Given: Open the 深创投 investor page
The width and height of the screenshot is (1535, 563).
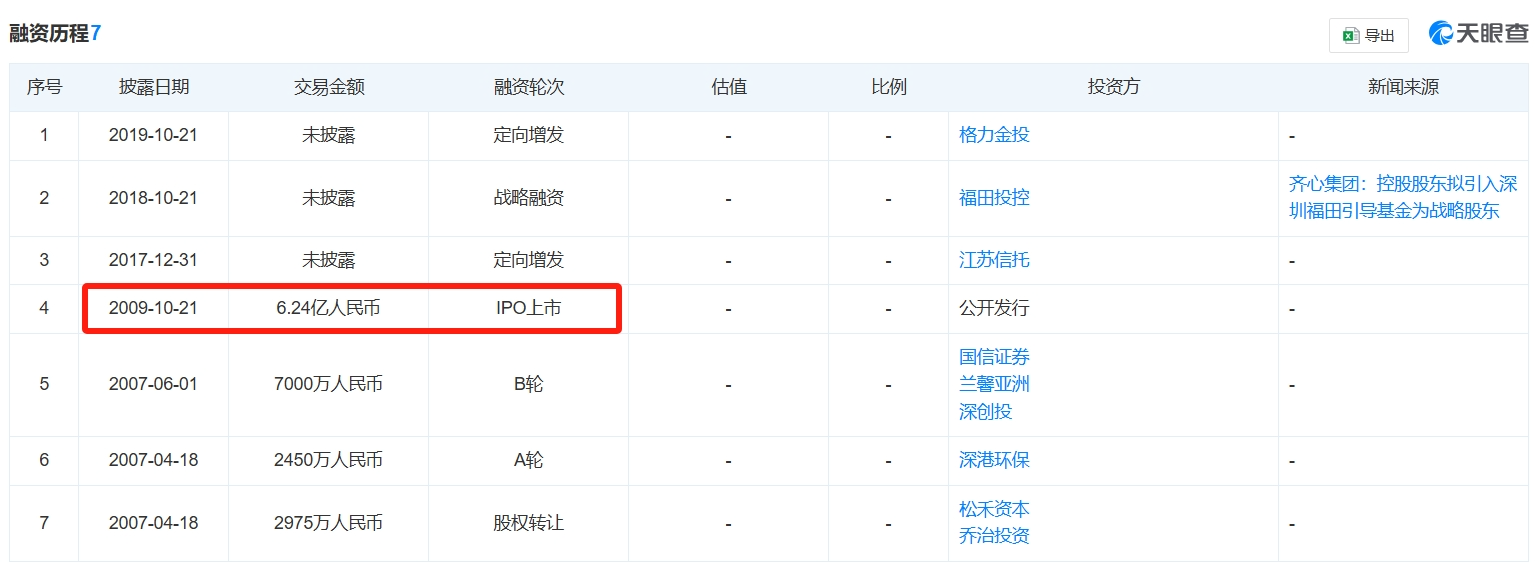Looking at the screenshot, I should pyautogui.click(x=986, y=411).
